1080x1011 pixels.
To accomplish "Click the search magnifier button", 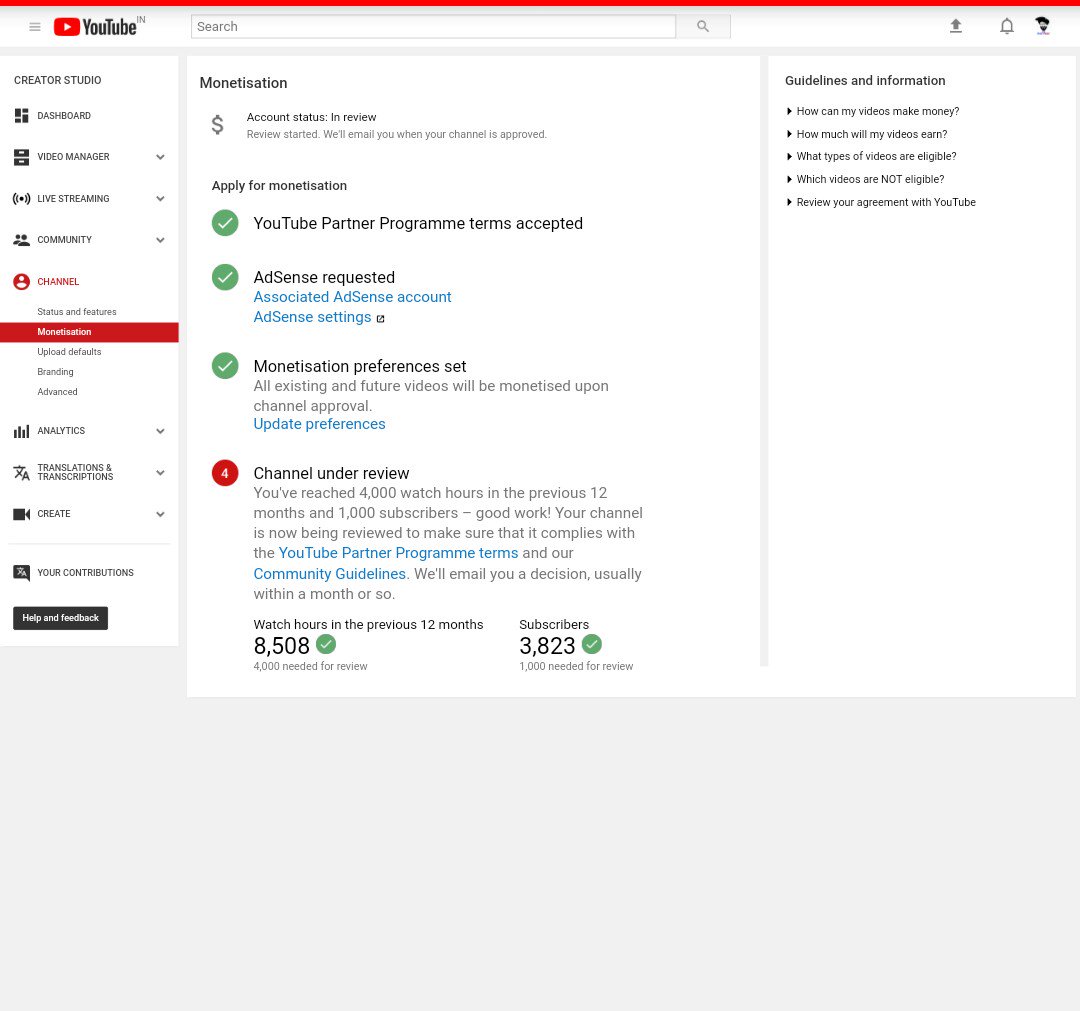I will [703, 27].
